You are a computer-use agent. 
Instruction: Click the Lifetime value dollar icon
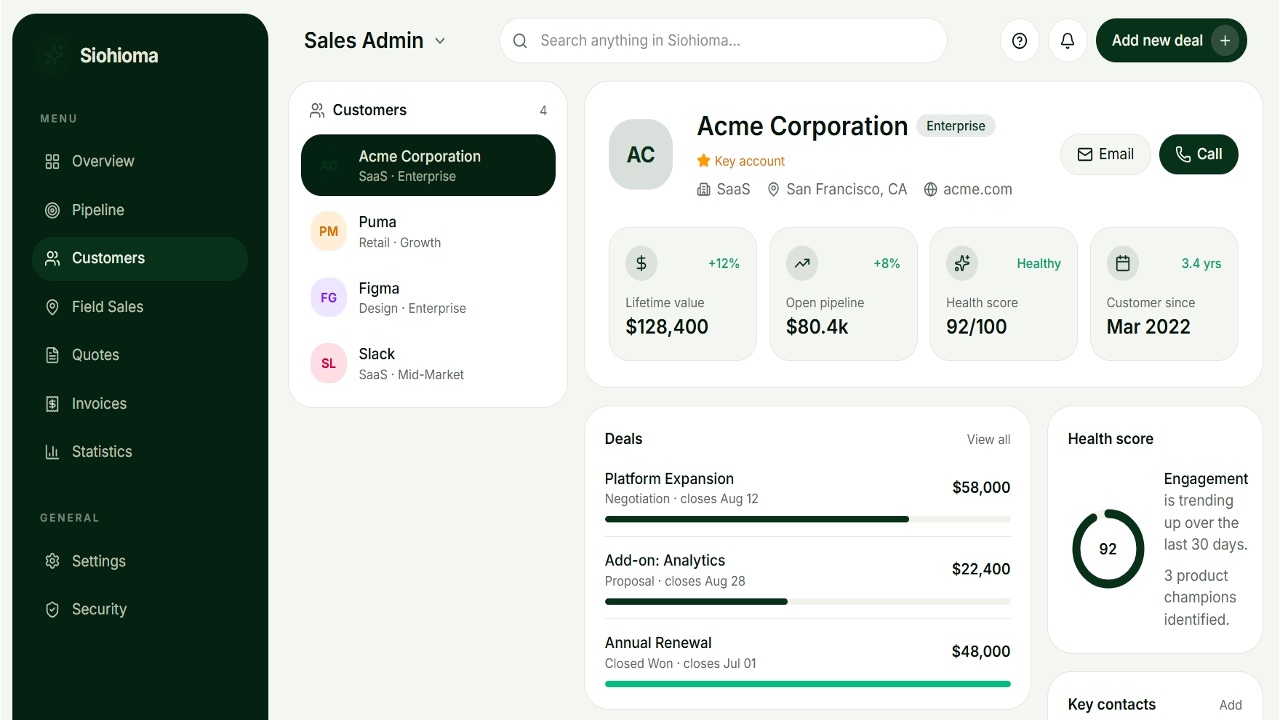point(641,263)
